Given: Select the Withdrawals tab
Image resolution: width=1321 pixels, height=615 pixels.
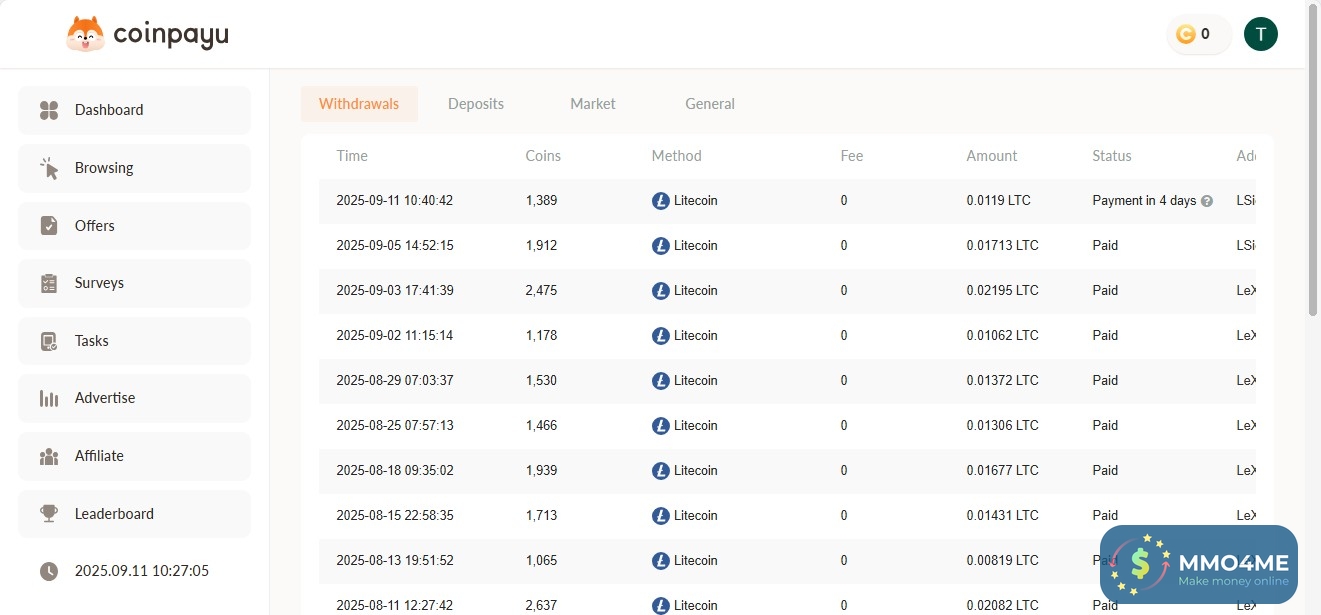Looking at the screenshot, I should pyautogui.click(x=359, y=104).
